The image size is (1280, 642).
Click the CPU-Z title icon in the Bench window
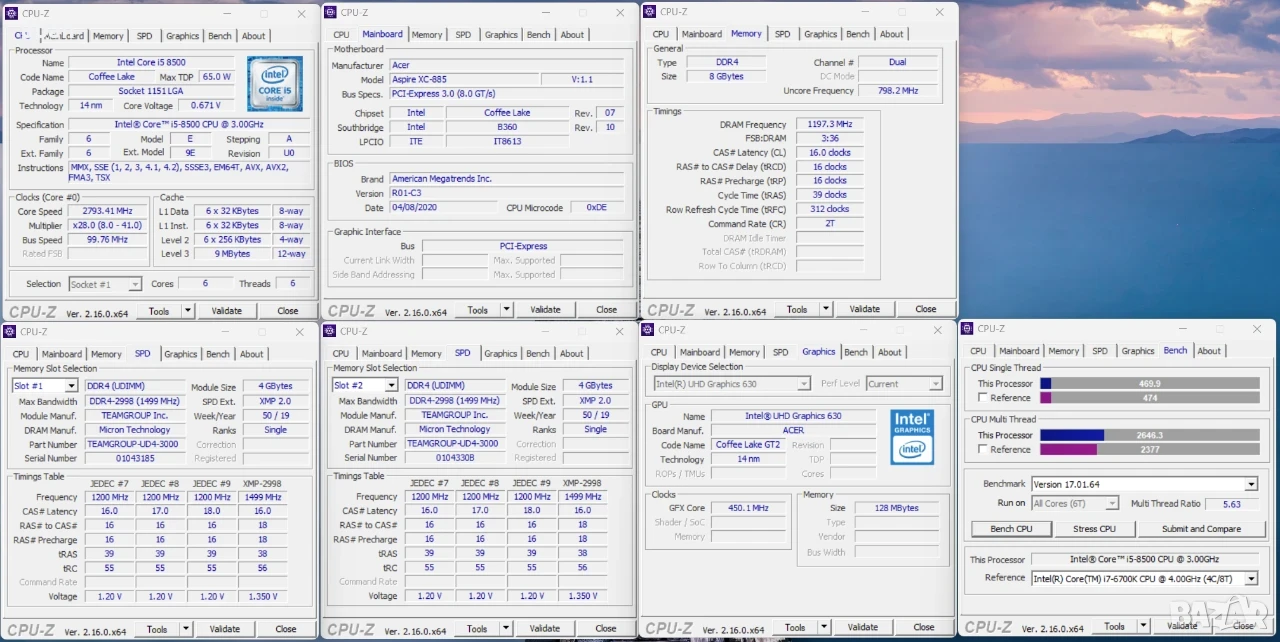[x=968, y=329]
